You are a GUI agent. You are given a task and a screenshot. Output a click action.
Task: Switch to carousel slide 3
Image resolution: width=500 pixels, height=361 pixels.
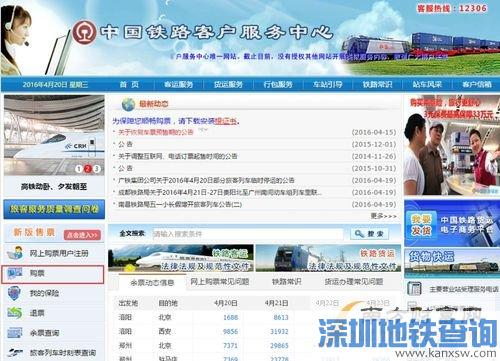pos(97,169)
